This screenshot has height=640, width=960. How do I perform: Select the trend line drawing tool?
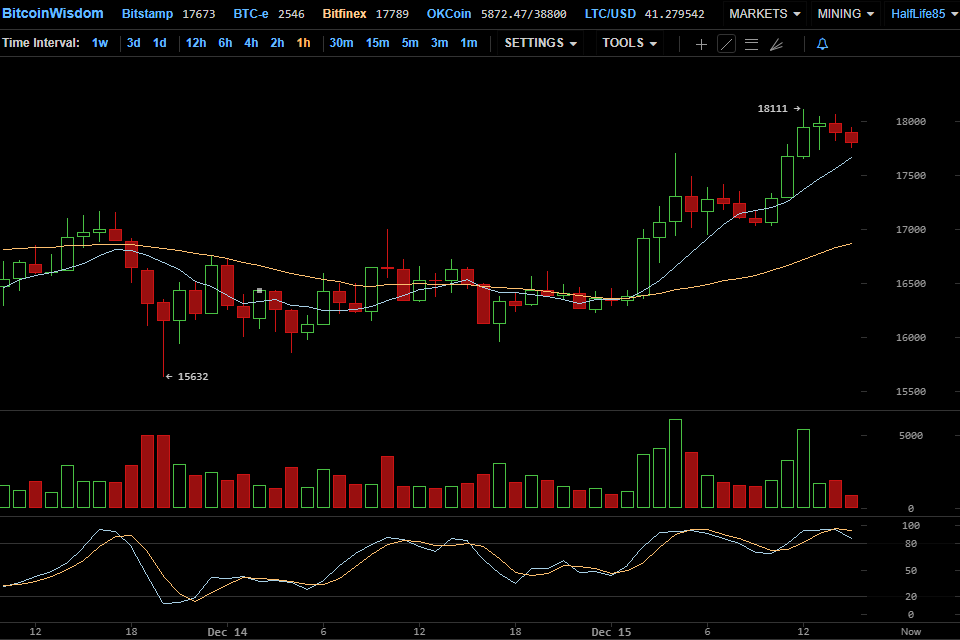pyautogui.click(x=726, y=44)
